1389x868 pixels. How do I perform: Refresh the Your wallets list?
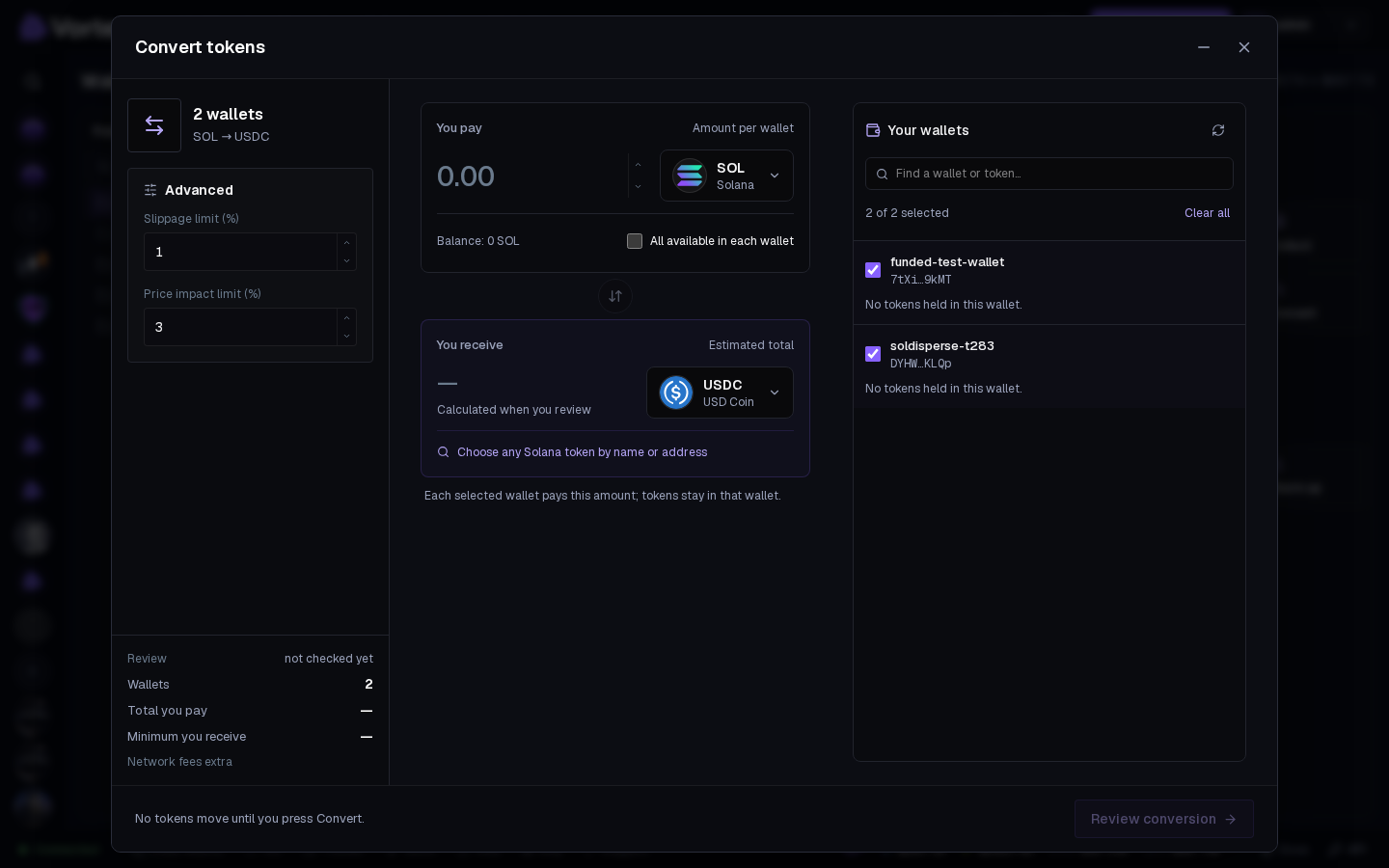coord(1218,130)
